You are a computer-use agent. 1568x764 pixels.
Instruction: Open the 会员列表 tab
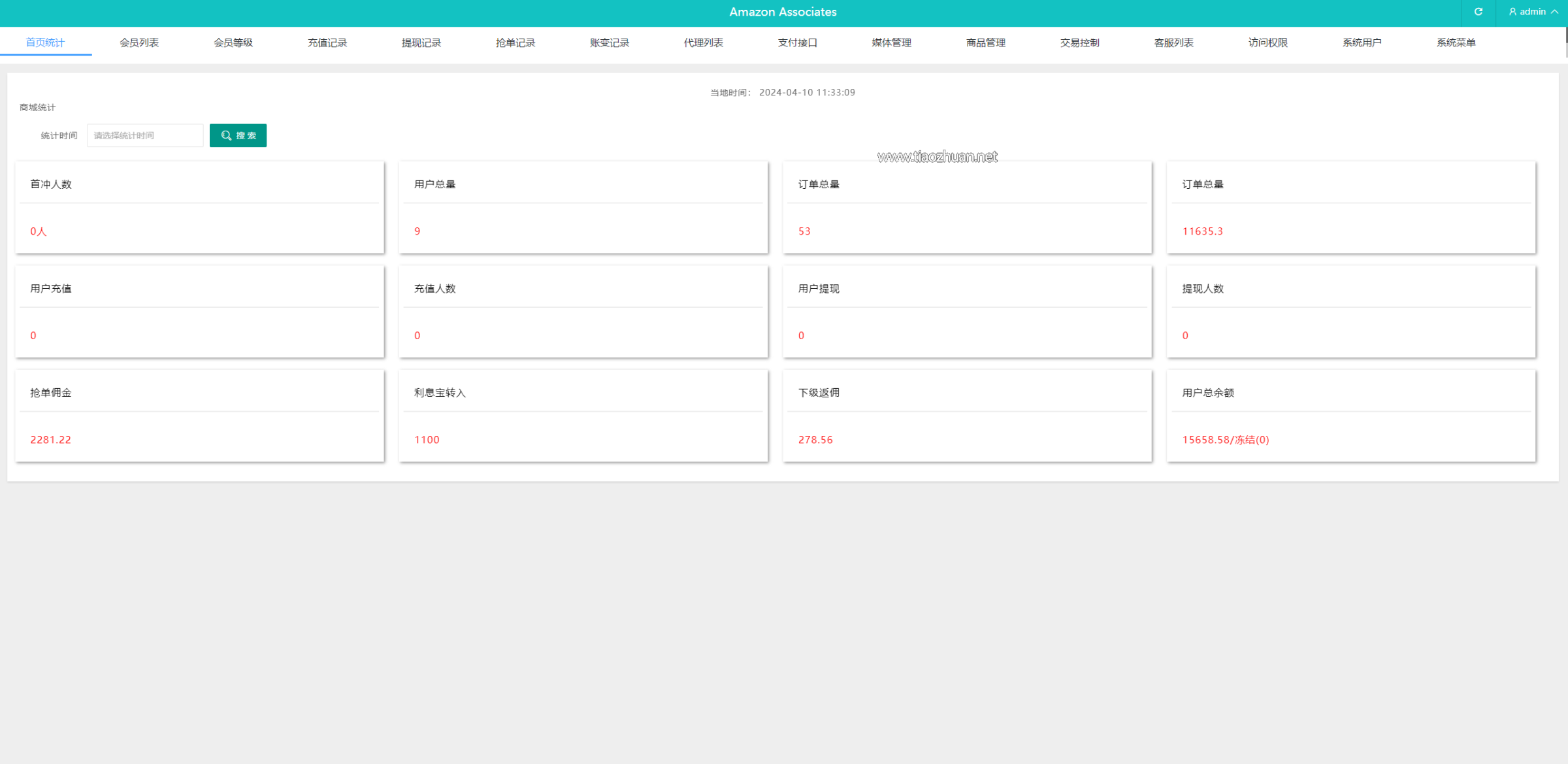pos(139,42)
